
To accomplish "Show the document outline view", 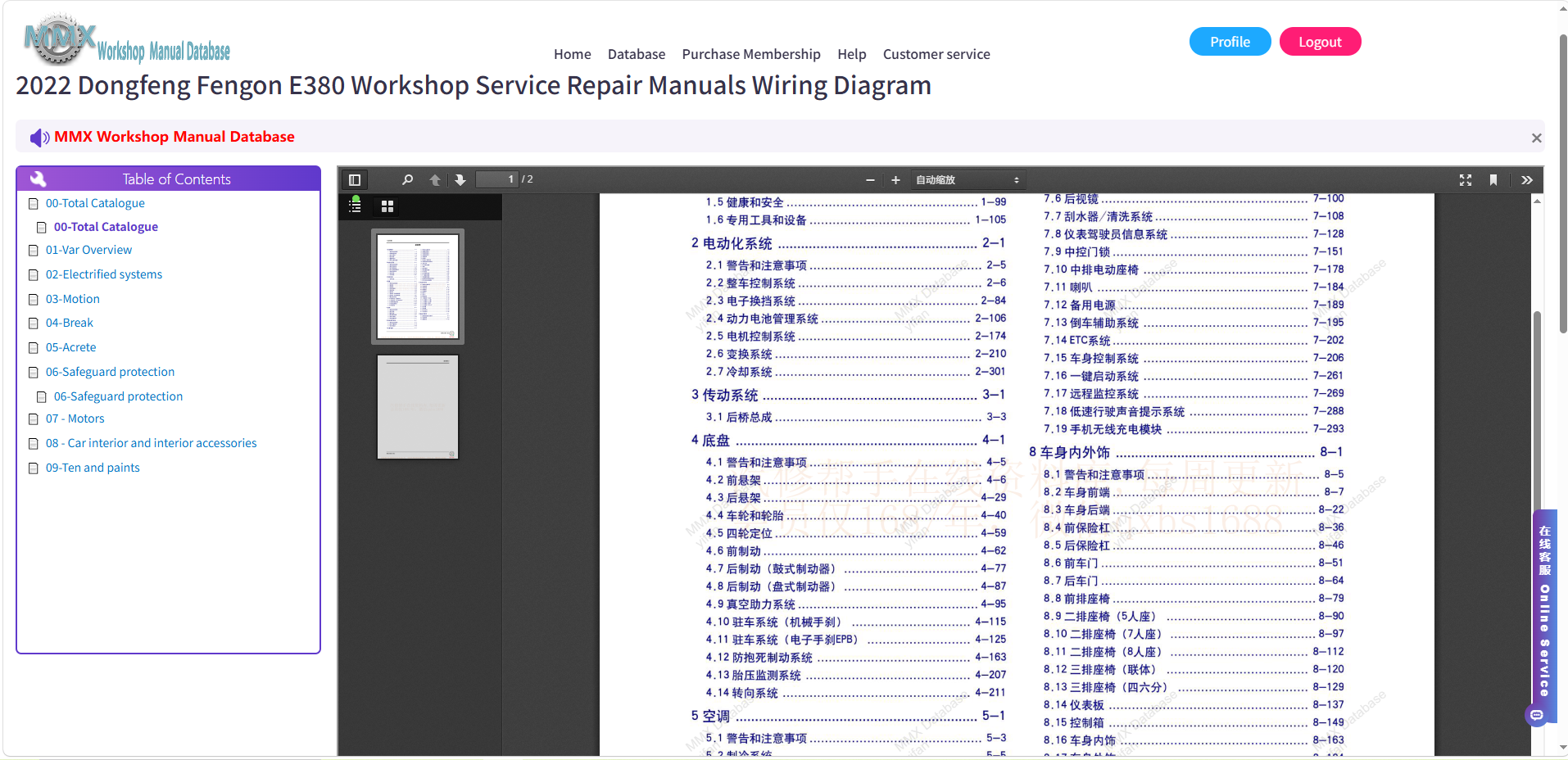I will pyautogui.click(x=355, y=206).
